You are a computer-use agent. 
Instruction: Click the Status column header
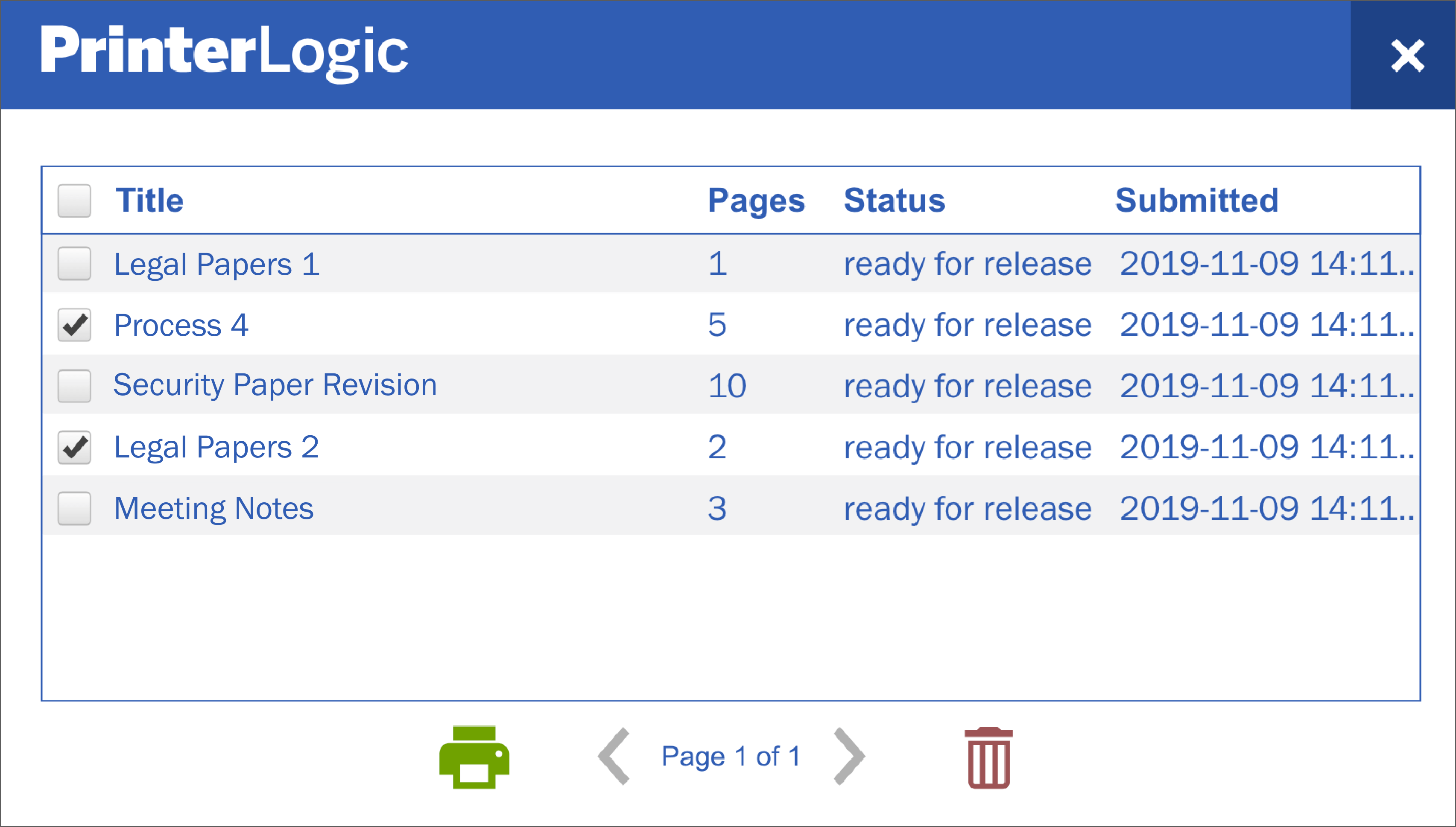(x=894, y=201)
